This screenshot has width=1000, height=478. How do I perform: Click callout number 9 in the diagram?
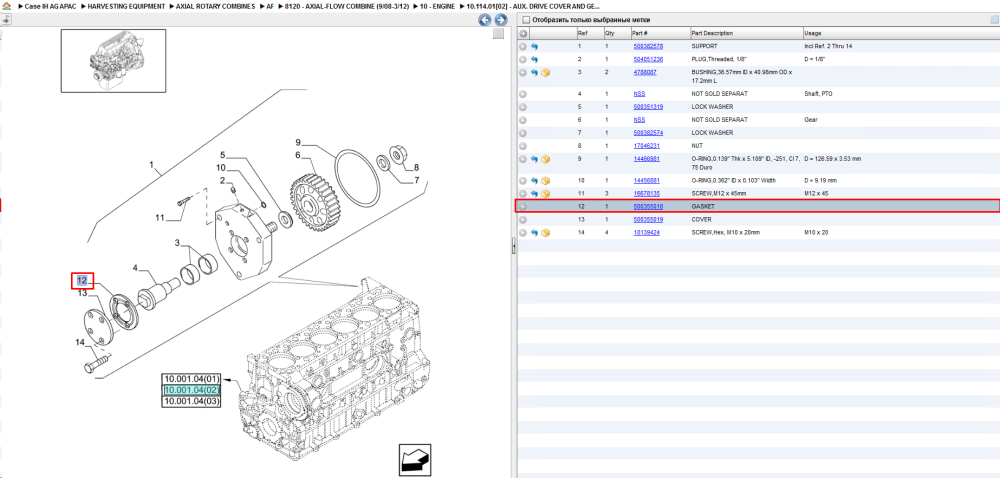298,142
